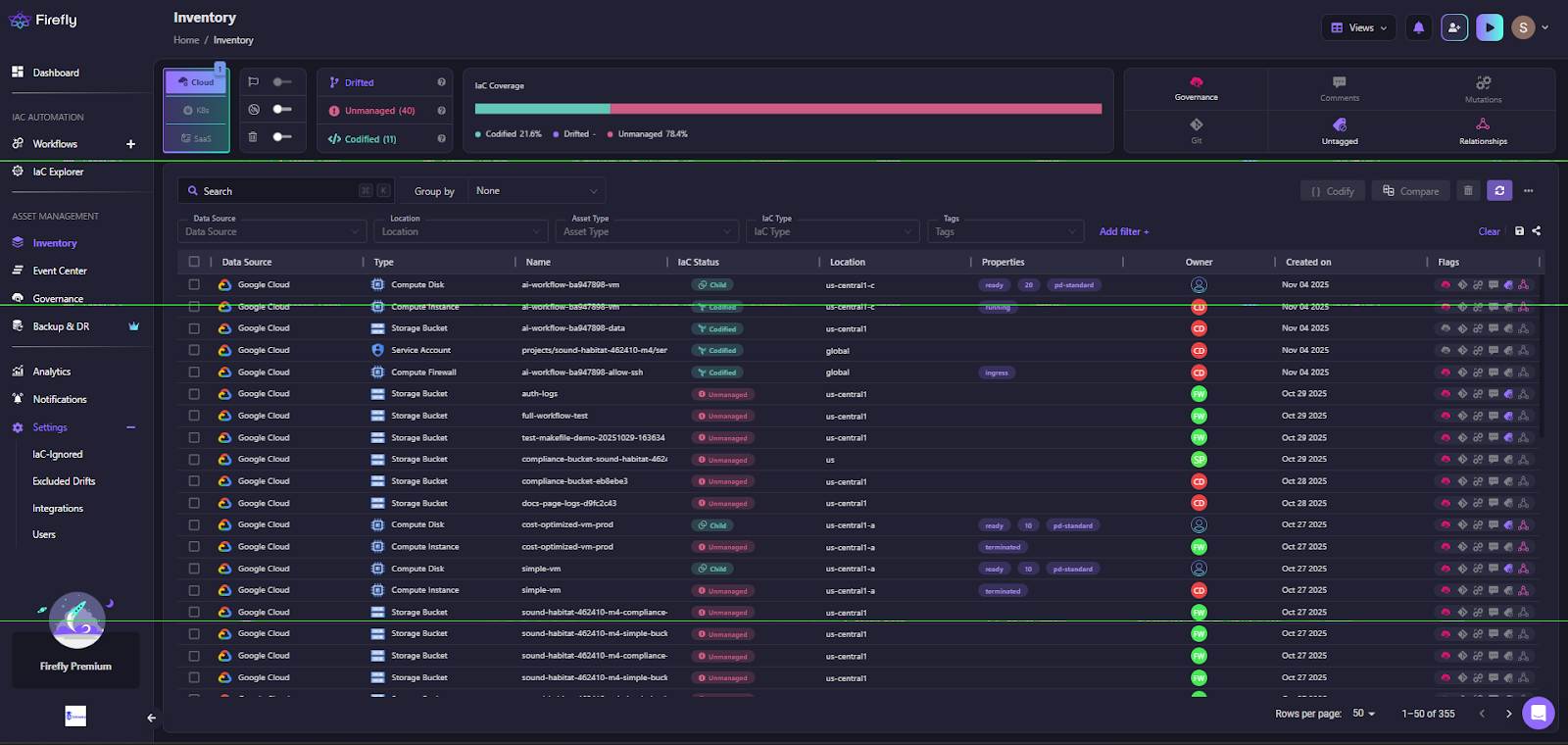Select the SaaS tab
1568x745 pixels.
[196, 138]
